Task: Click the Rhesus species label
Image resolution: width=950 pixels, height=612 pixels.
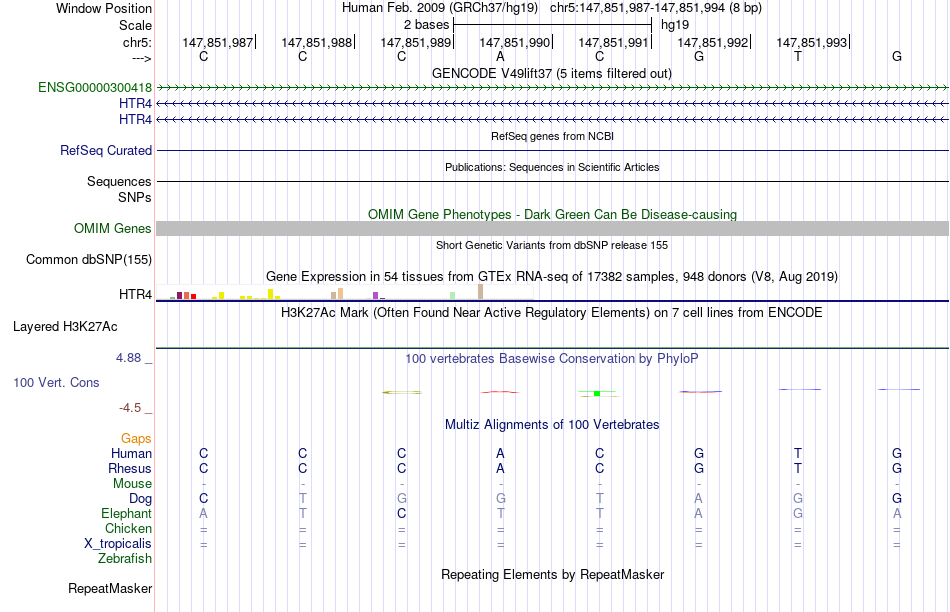Action: [130, 468]
